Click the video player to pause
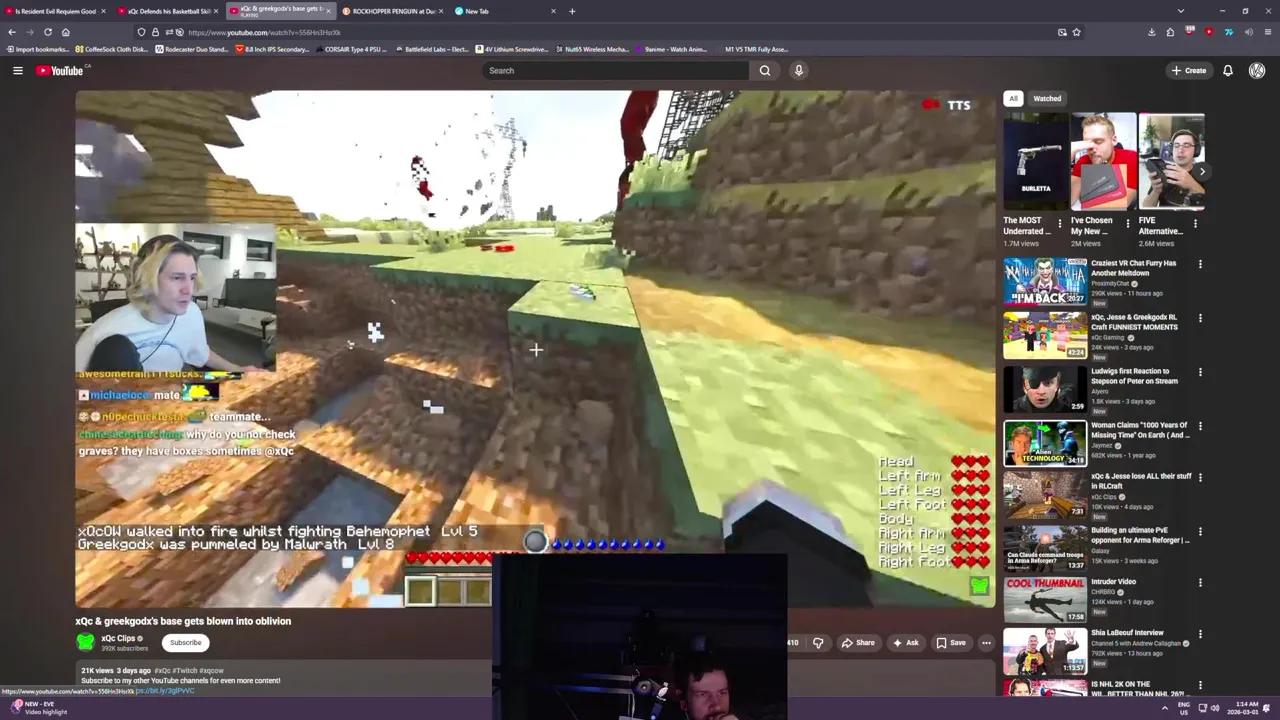 [535, 349]
